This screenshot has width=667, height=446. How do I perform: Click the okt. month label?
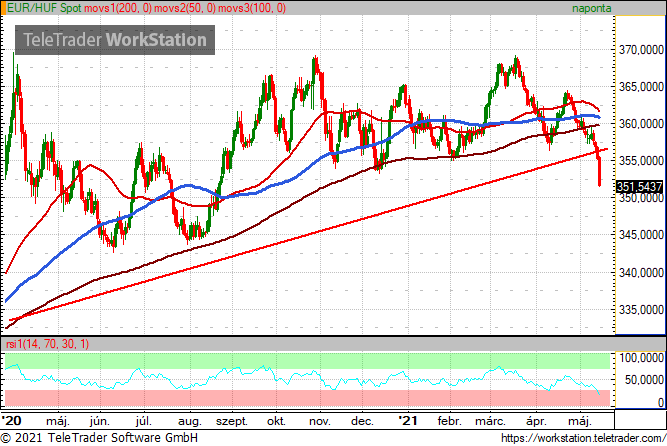point(276,421)
